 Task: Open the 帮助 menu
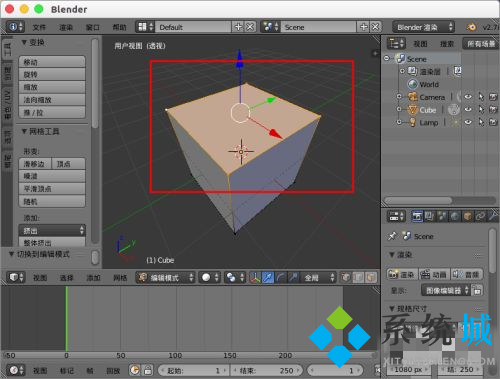point(119,27)
